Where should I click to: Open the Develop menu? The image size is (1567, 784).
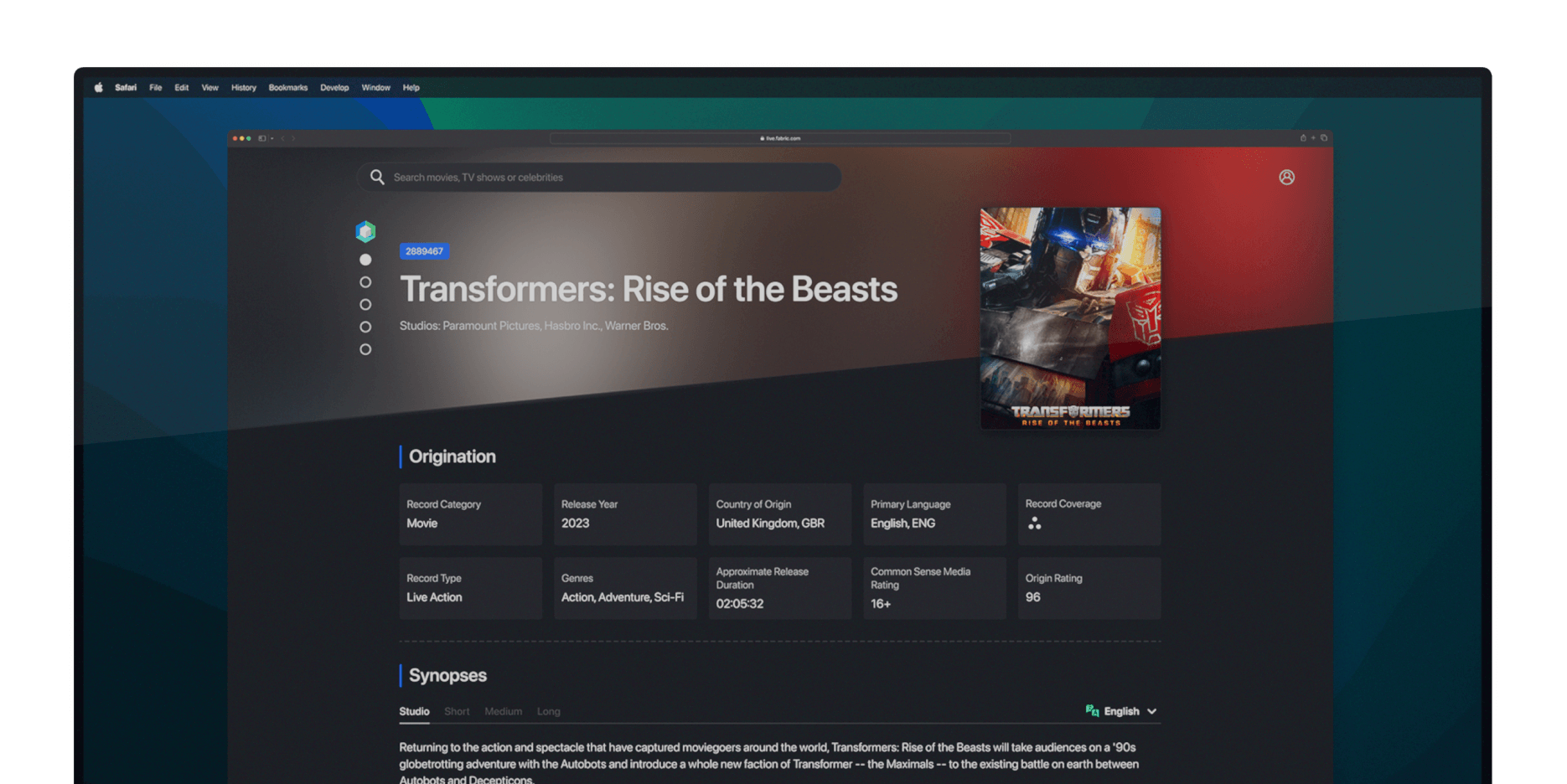pyautogui.click(x=334, y=87)
